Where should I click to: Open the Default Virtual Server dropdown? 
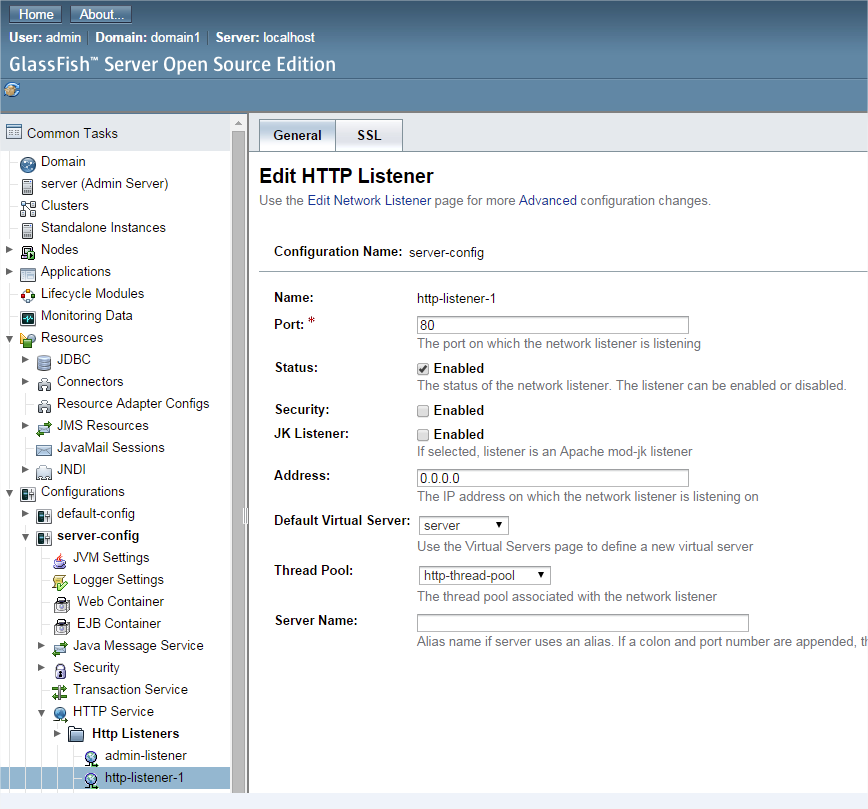[x=463, y=525]
